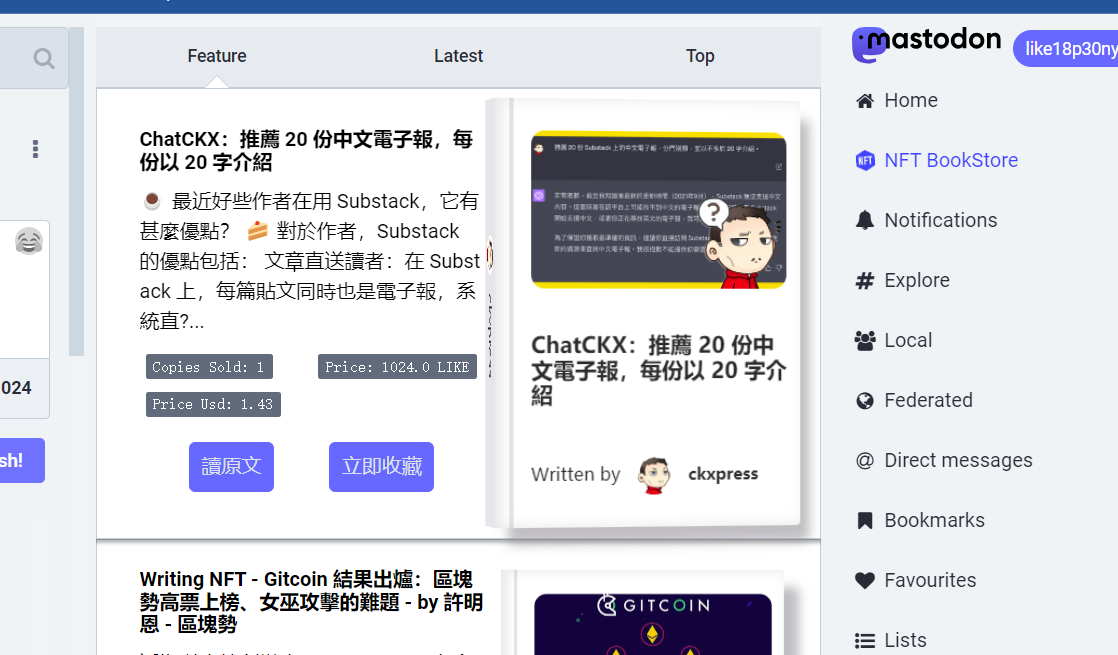Switch to the Feature tab

point(217,56)
